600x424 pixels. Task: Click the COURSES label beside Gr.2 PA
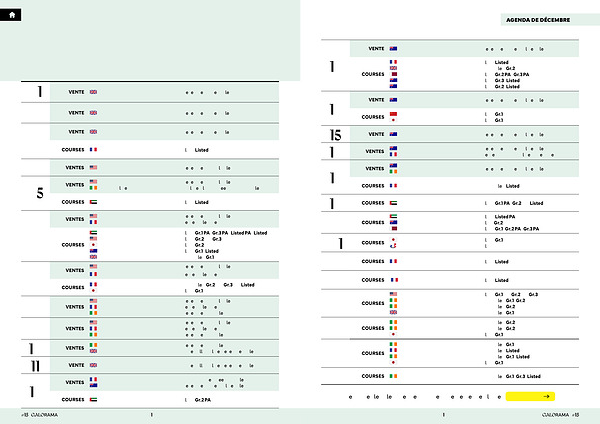[x=73, y=399]
